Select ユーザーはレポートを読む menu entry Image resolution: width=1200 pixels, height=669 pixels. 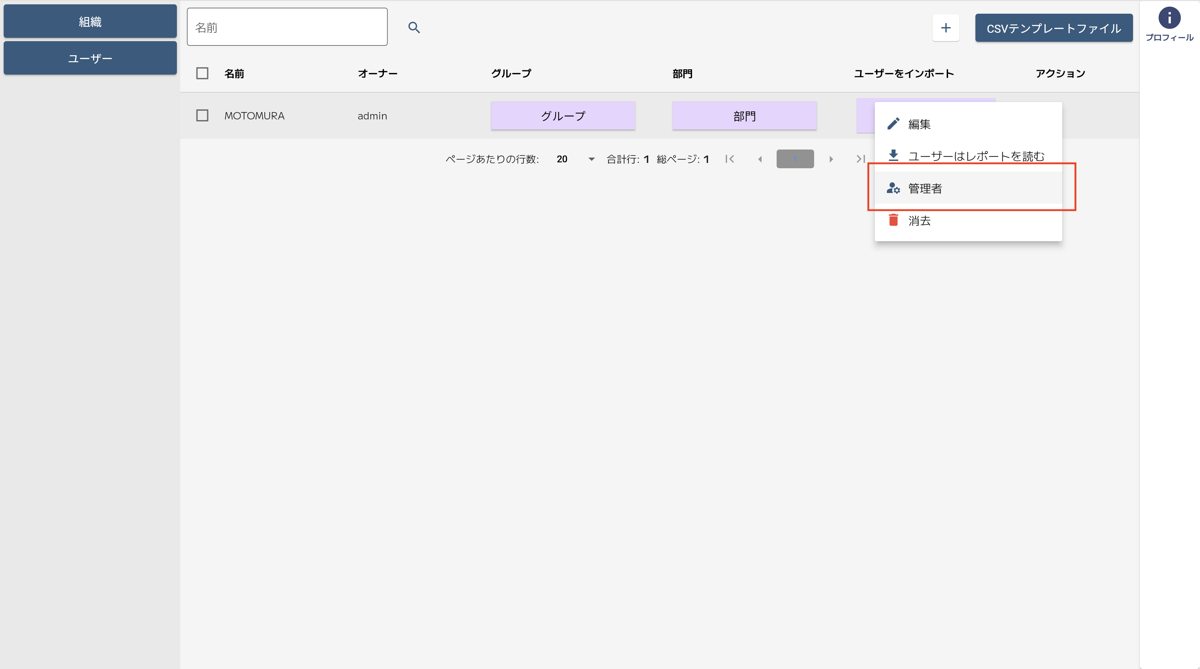point(975,156)
